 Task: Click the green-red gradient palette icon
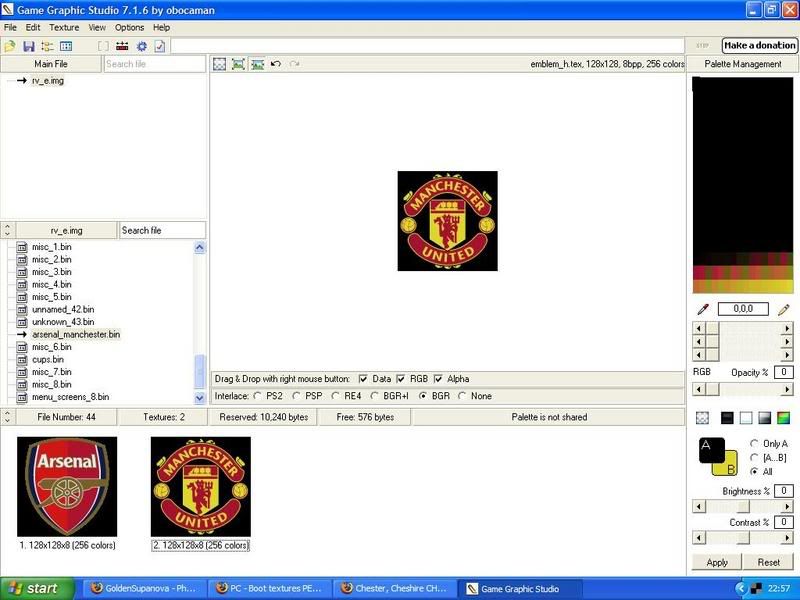point(783,418)
